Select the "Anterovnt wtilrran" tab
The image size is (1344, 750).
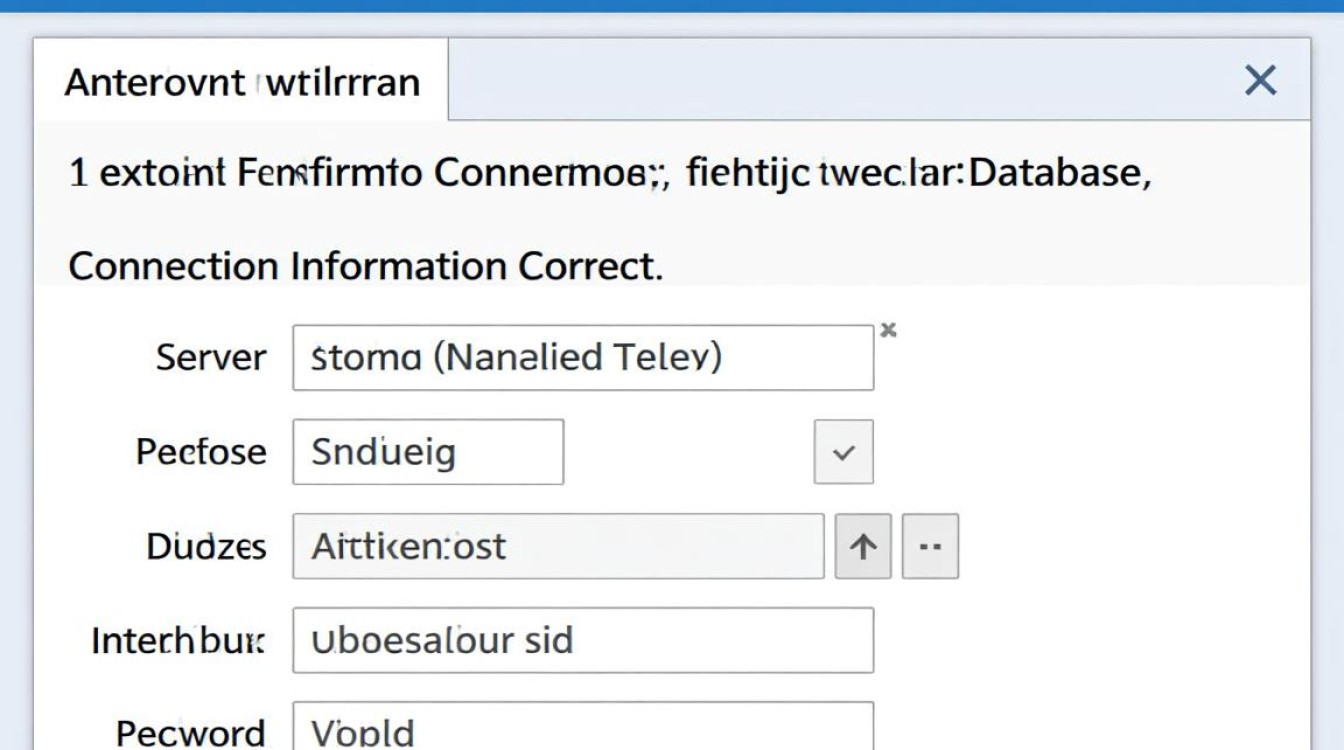coord(242,82)
